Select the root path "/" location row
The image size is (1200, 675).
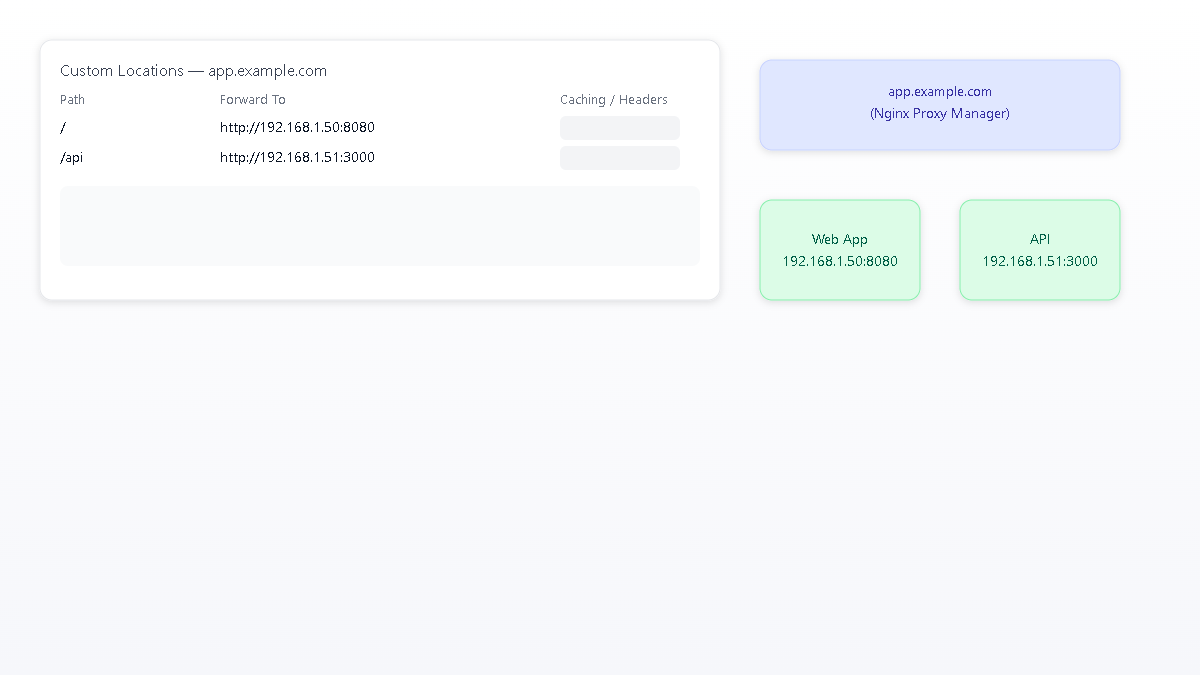62,127
